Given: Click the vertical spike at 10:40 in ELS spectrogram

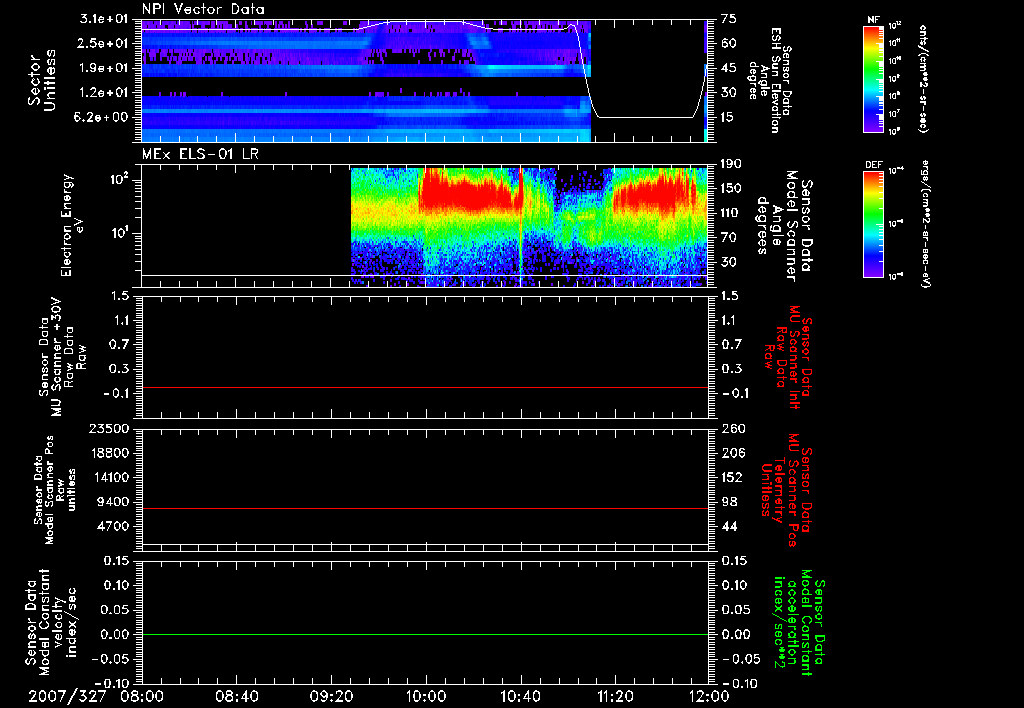Looking at the screenshot, I should (521, 225).
